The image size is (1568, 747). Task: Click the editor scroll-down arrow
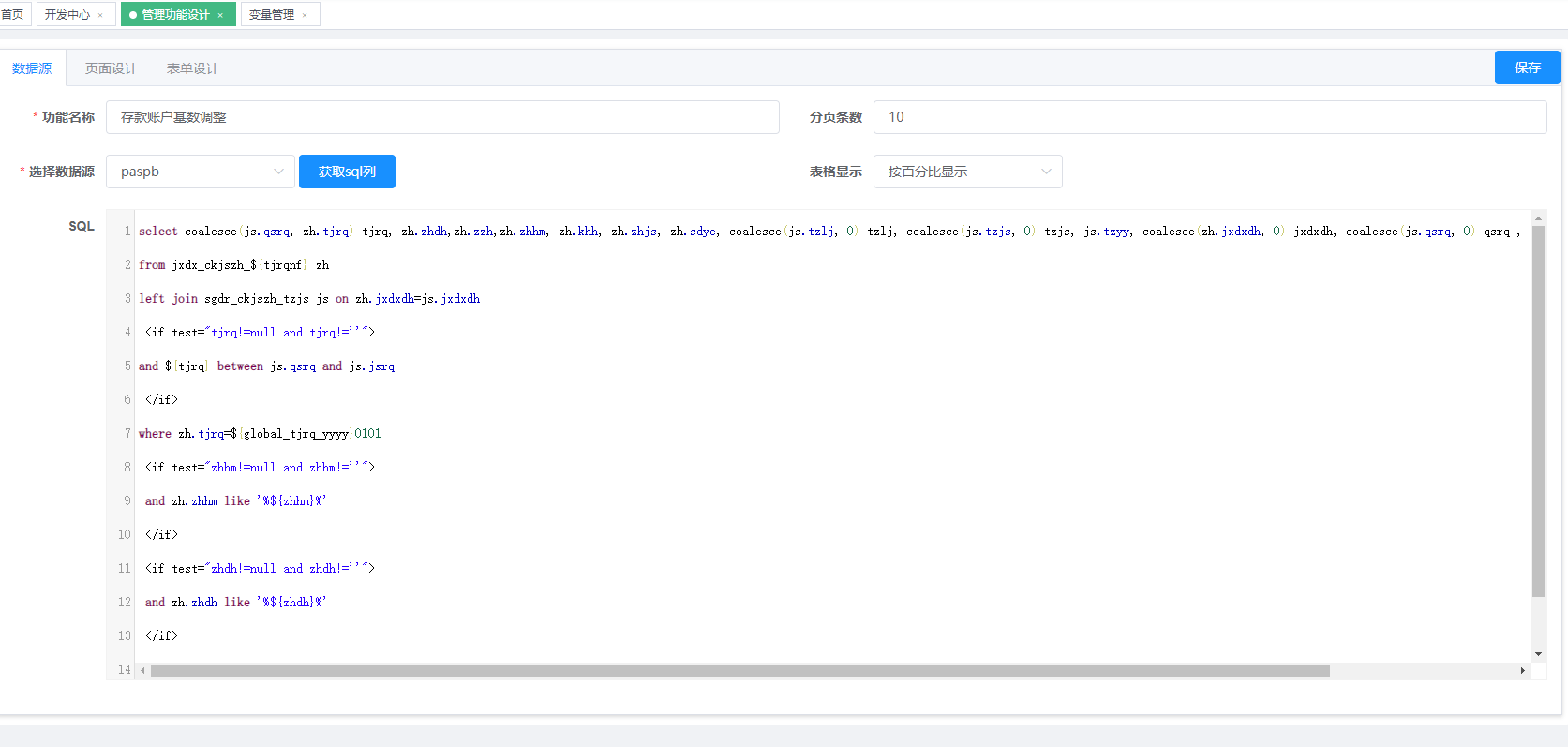point(1538,654)
